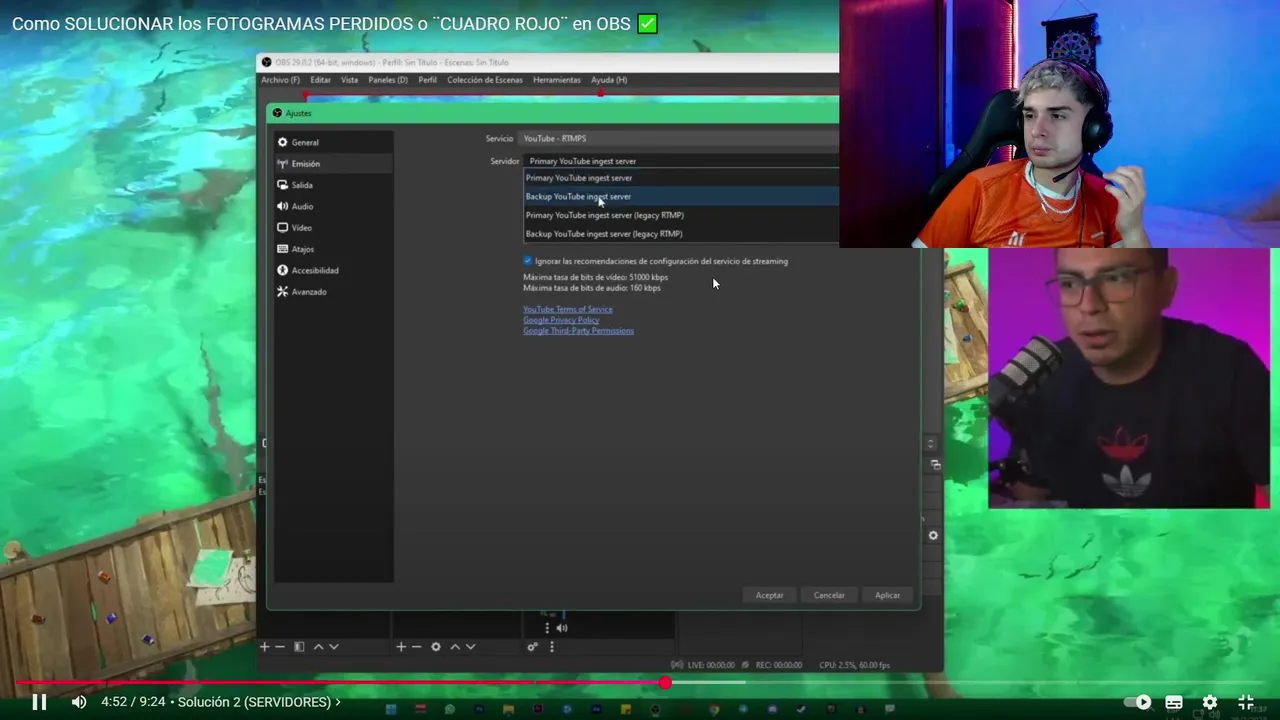This screenshot has height=720, width=1280.
Task: Mute the YouTube player volume
Action: (79, 702)
